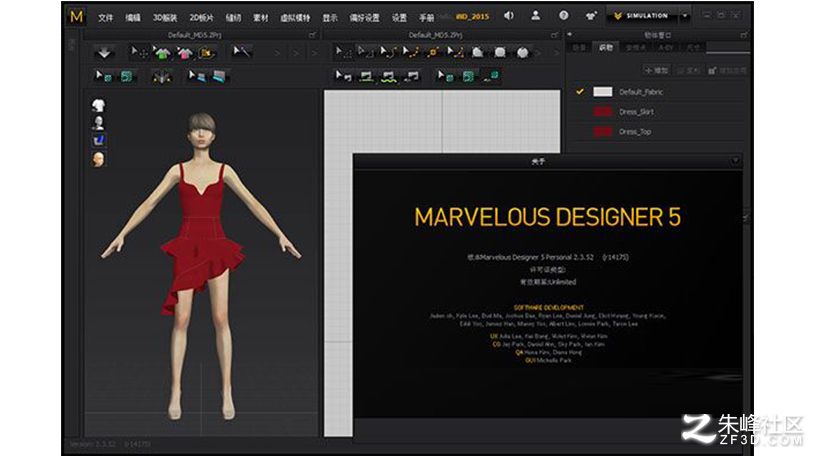Viewport: 815px width, 456px height.
Task: Open the 素材 menu
Action: pos(260,18)
